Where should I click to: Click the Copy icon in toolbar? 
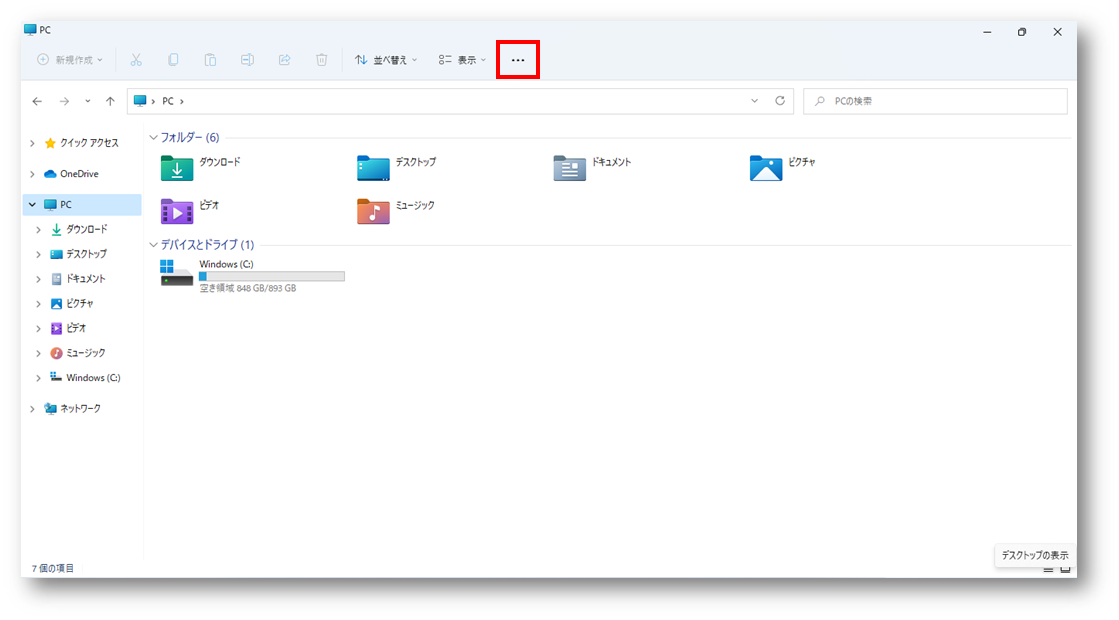173,60
